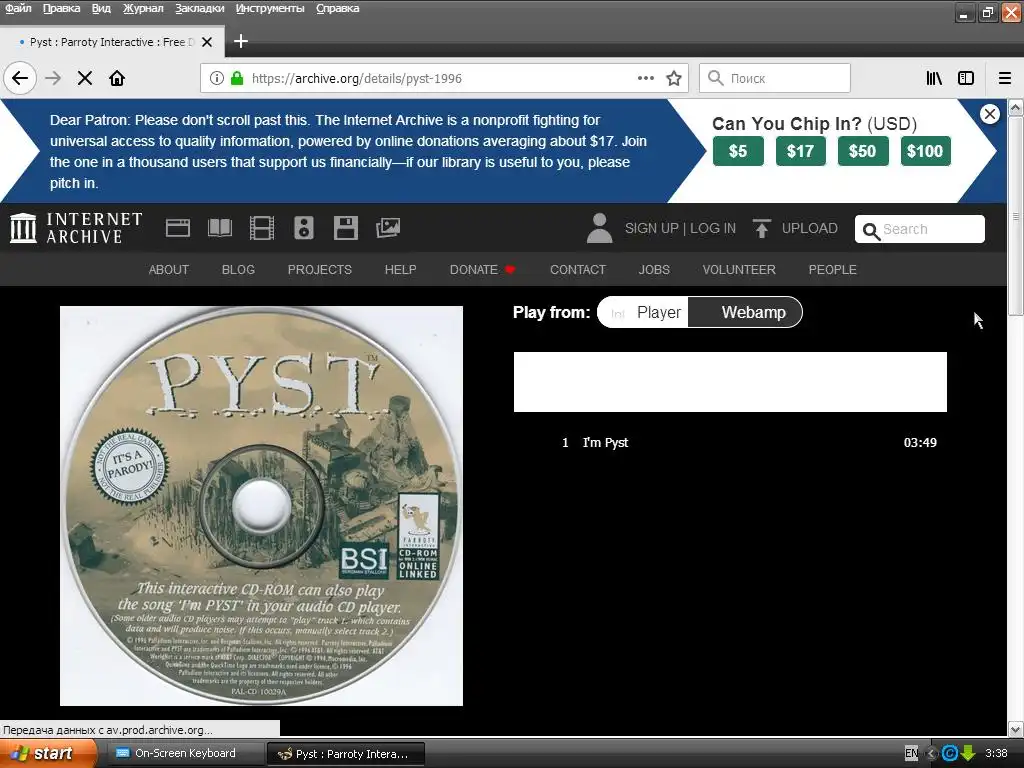Click the LOG IN link
Viewport: 1024px width, 768px height.
point(712,229)
